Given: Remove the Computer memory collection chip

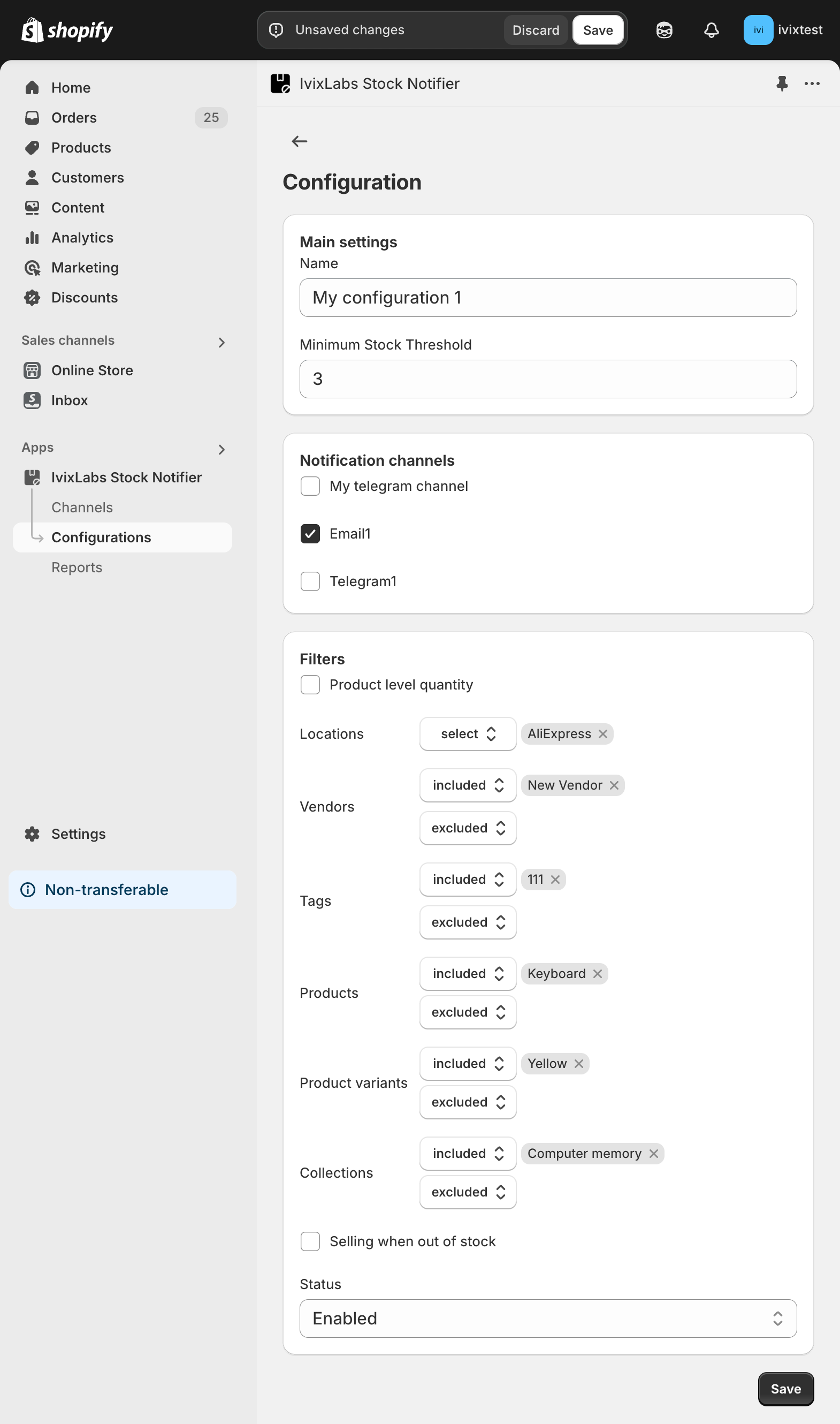Looking at the screenshot, I should 653,1154.
